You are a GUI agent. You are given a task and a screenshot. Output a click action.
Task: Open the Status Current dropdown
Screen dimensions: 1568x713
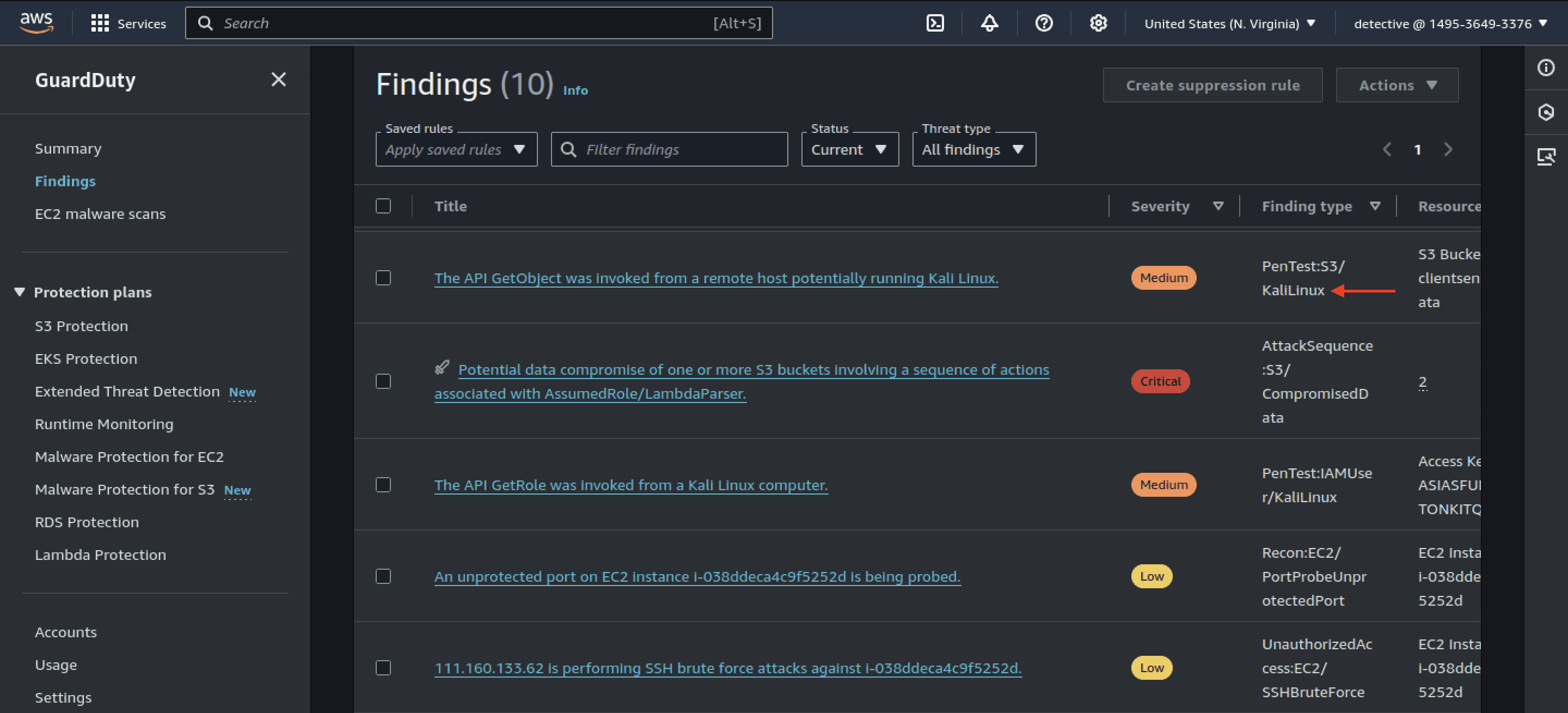click(x=850, y=150)
